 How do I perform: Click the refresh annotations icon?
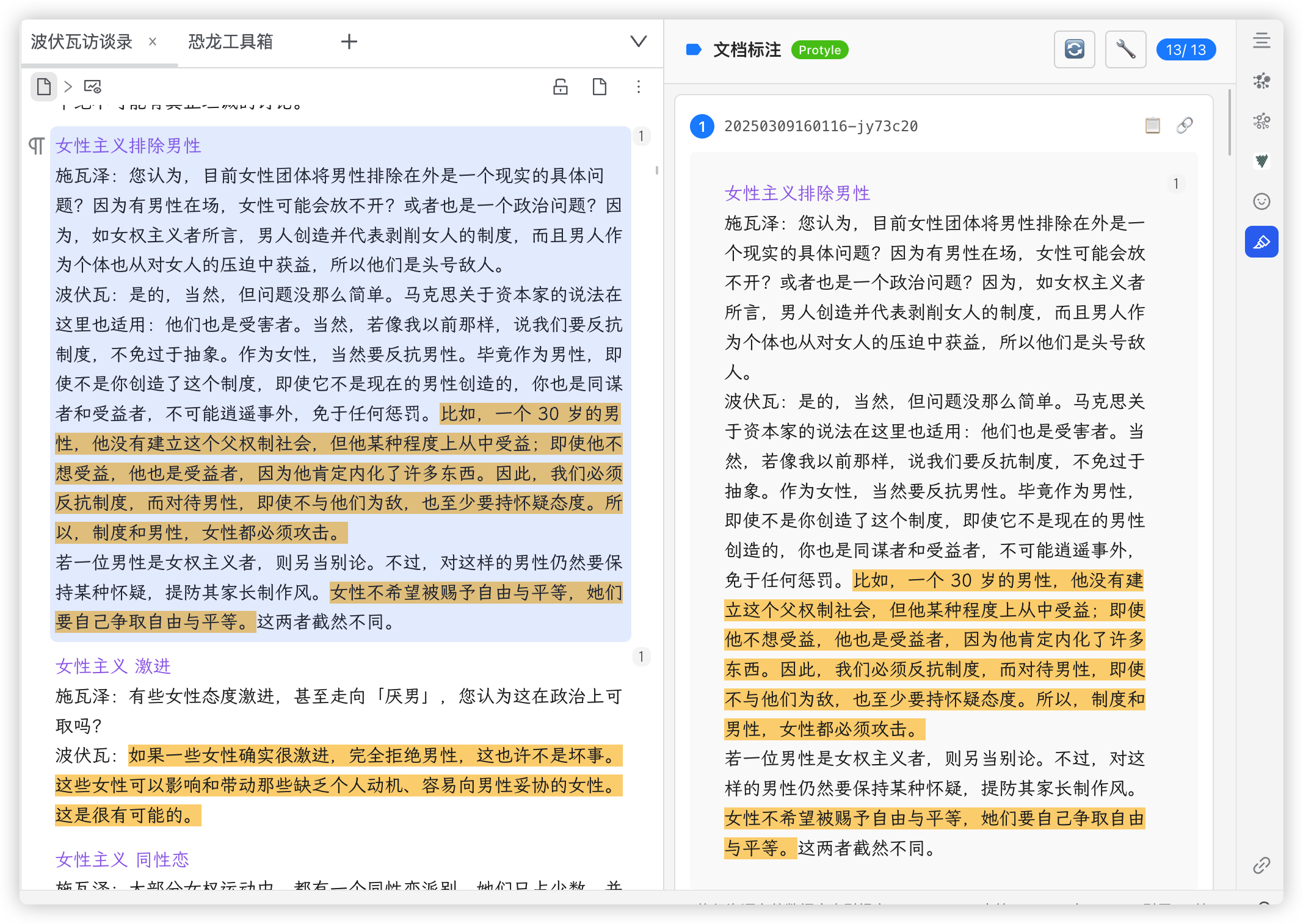[x=1074, y=49]
